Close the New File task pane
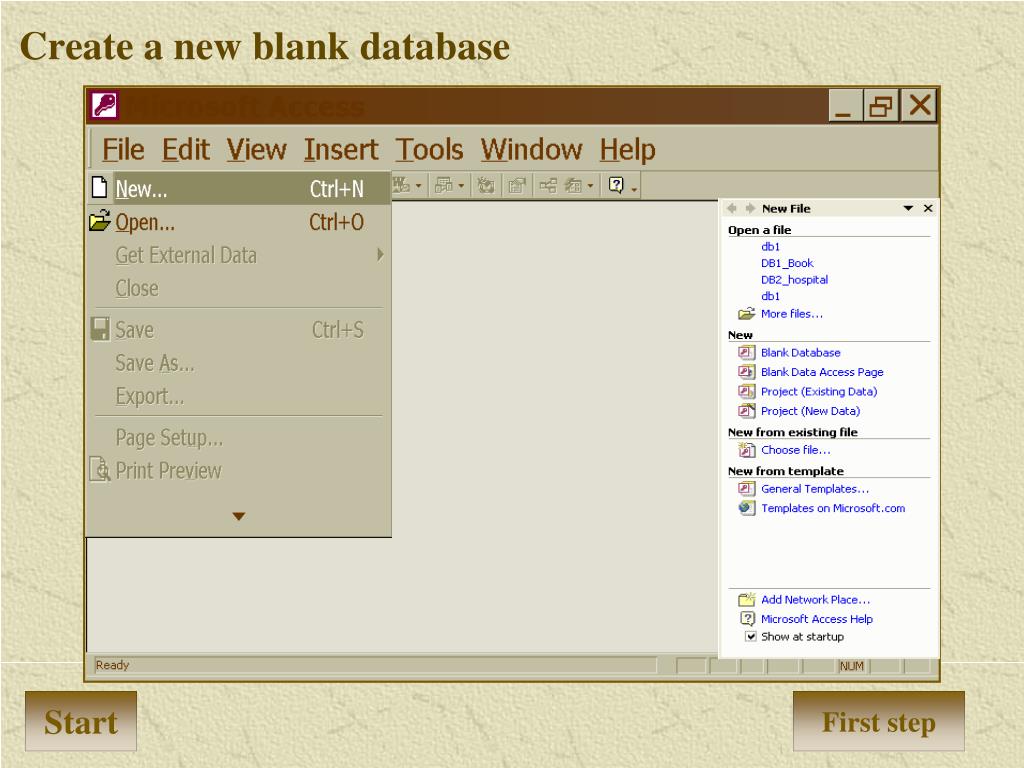Image resolution: width=1024 pixels, height=768 pixels. tap(928, 208)
